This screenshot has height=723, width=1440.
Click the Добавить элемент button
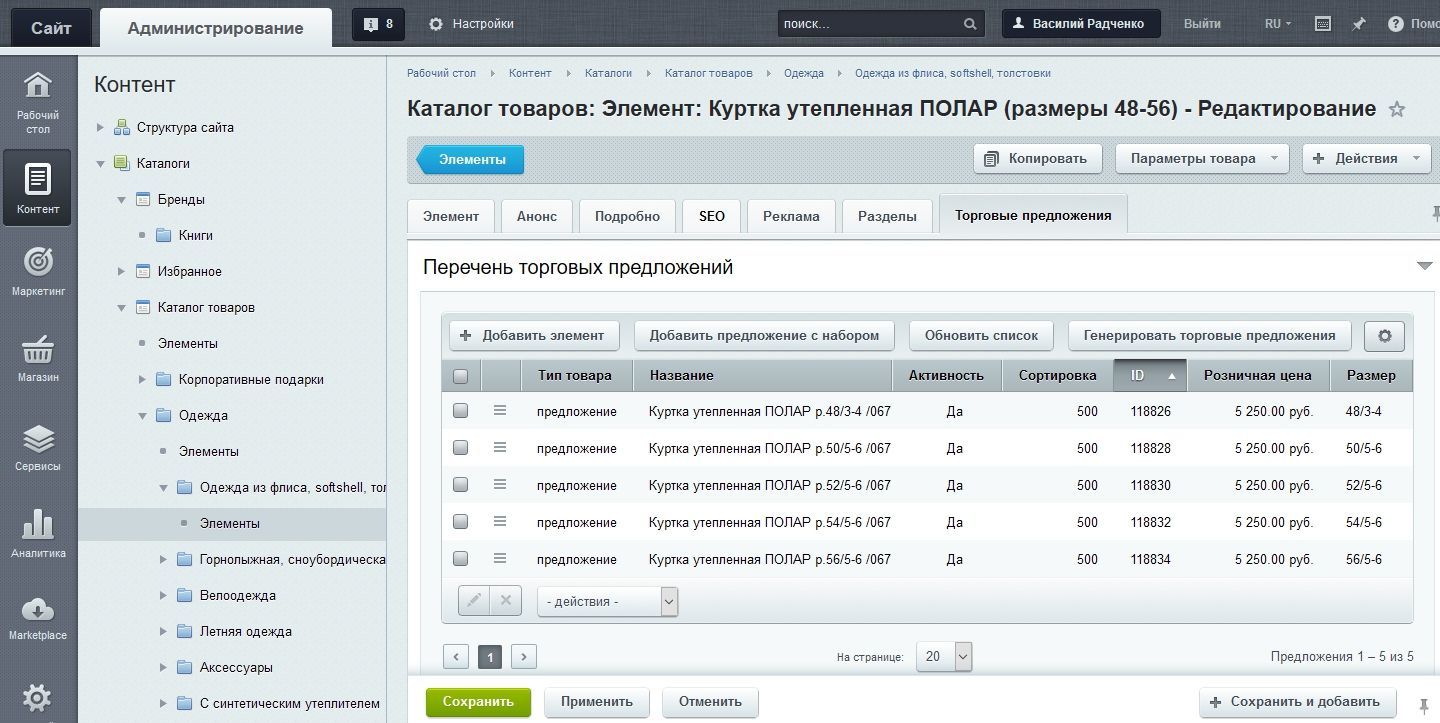534,336
